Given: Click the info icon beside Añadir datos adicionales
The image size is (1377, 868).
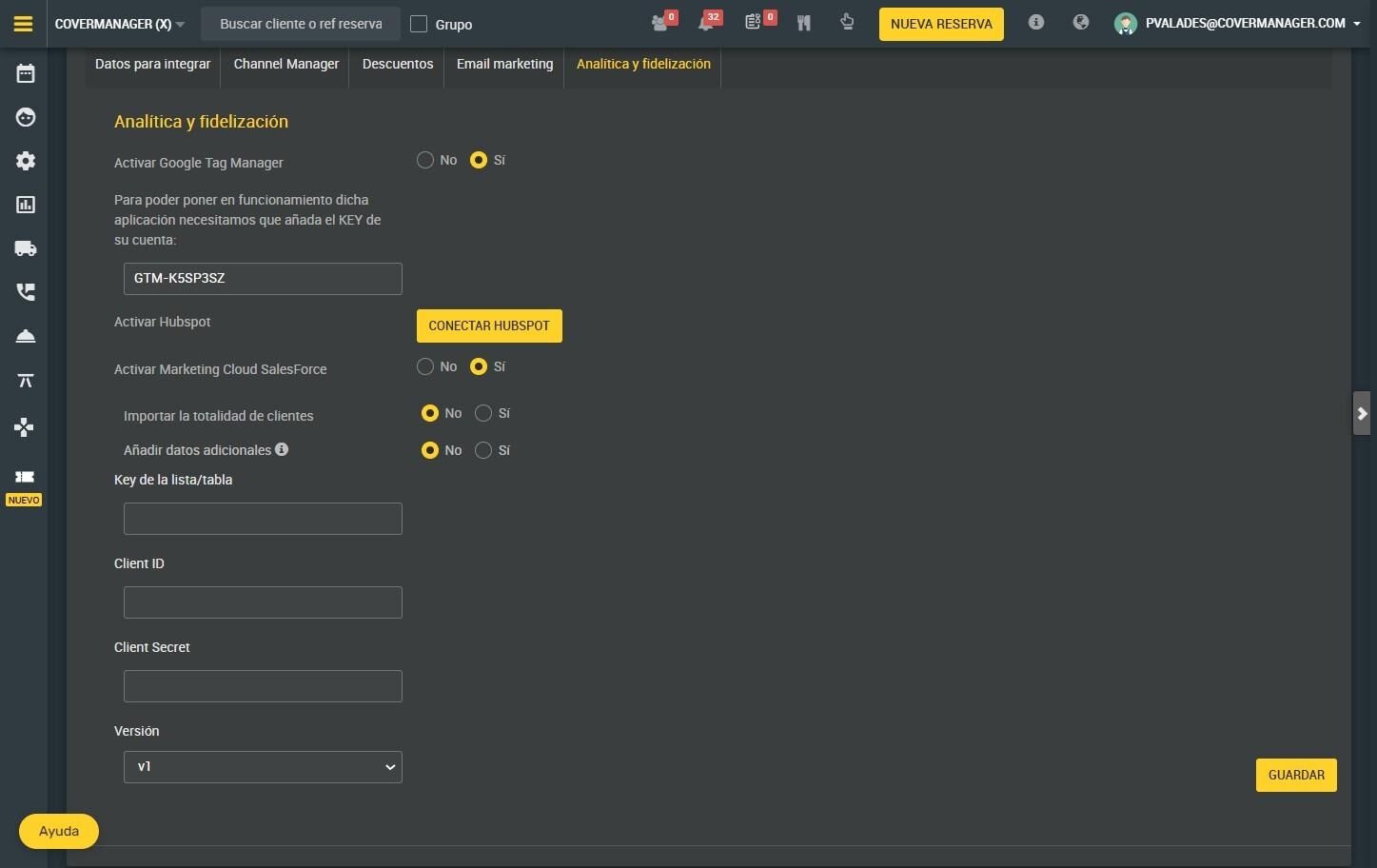Looking at the screenshot, I should tap(282, 449).
